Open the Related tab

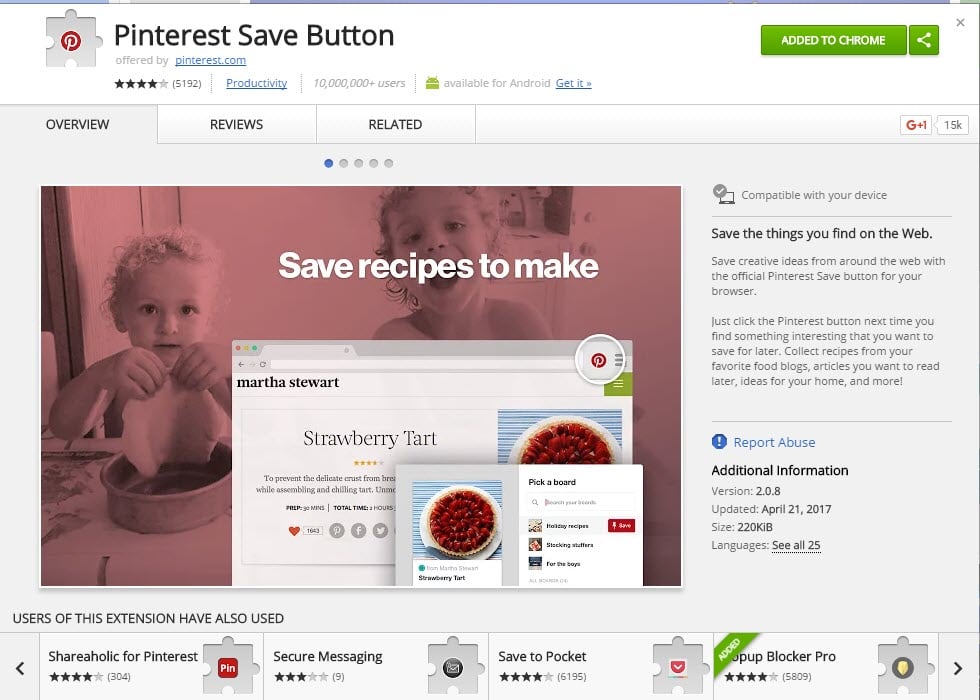coord(396,124)
